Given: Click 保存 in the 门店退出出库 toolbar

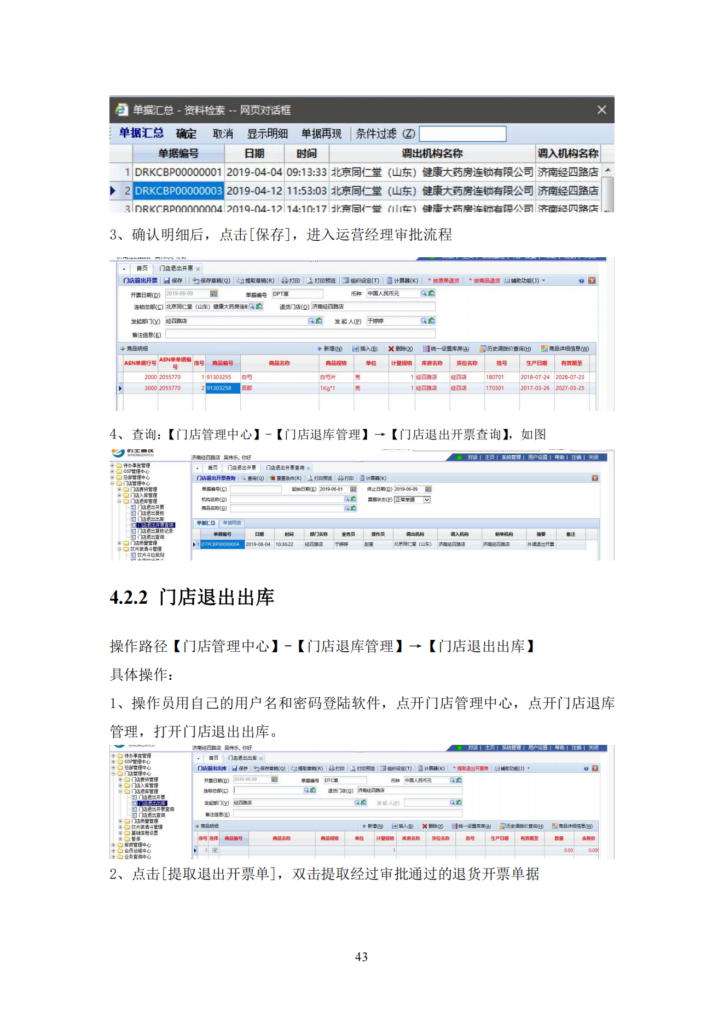Looking at the screenshot, I should pyautogui.click(x=239, y=769).
